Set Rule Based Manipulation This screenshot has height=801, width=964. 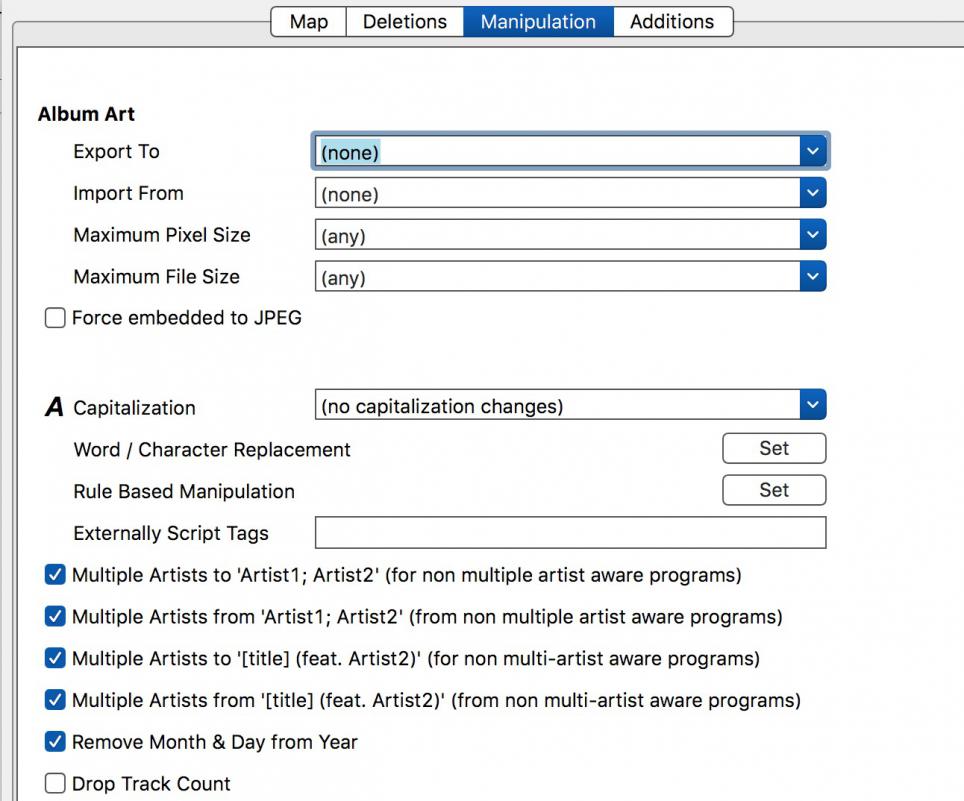774,490
